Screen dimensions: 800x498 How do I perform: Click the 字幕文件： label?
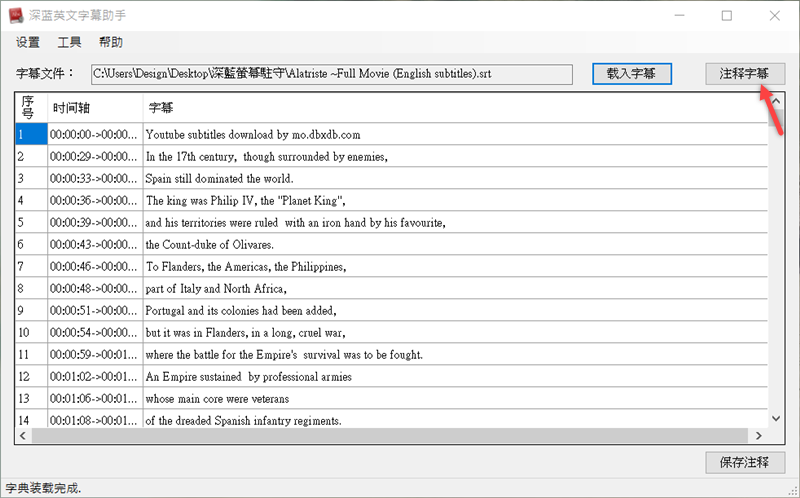tap(45, 73)
